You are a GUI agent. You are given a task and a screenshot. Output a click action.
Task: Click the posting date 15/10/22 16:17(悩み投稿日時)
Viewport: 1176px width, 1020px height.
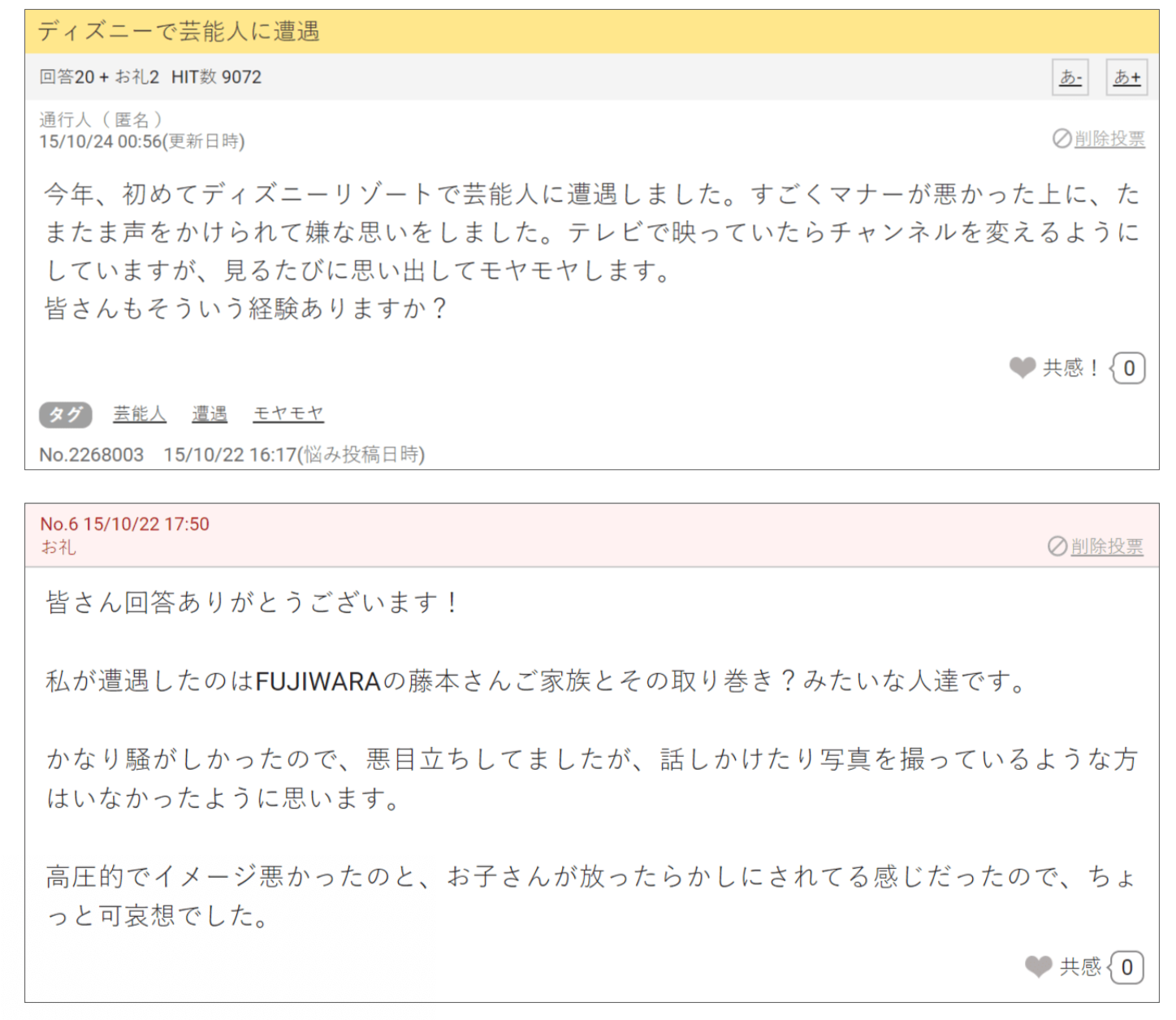(294, 455)
